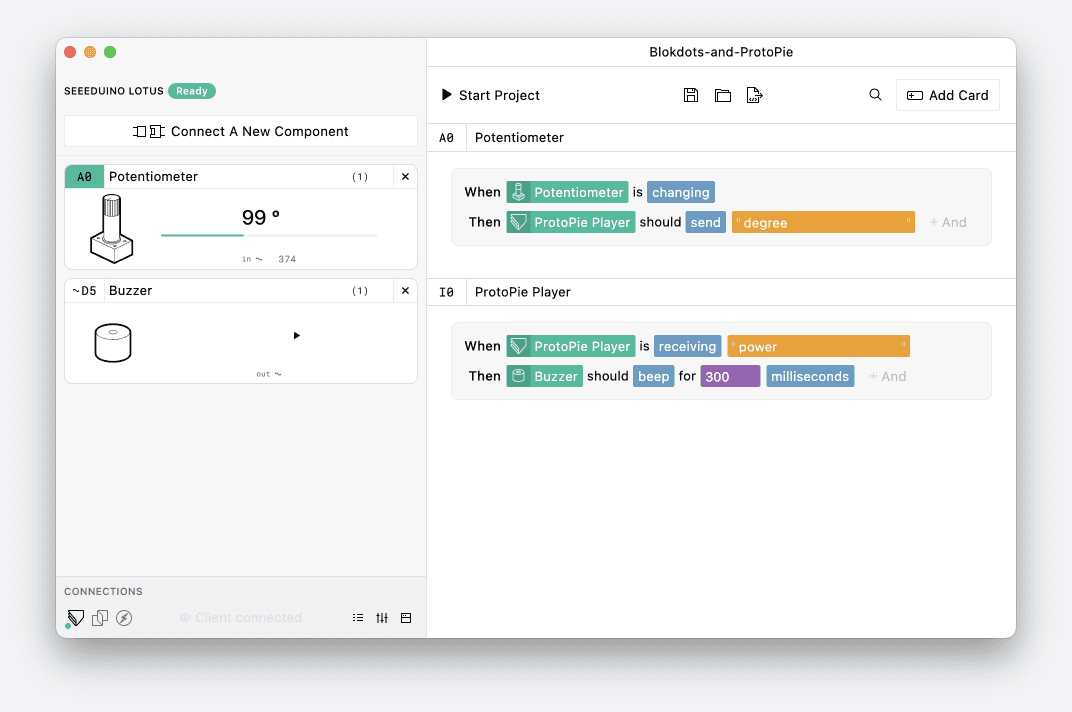1072x712 pixels.
Task: Click the Ready status badge
Action: (x=191, y=91)
